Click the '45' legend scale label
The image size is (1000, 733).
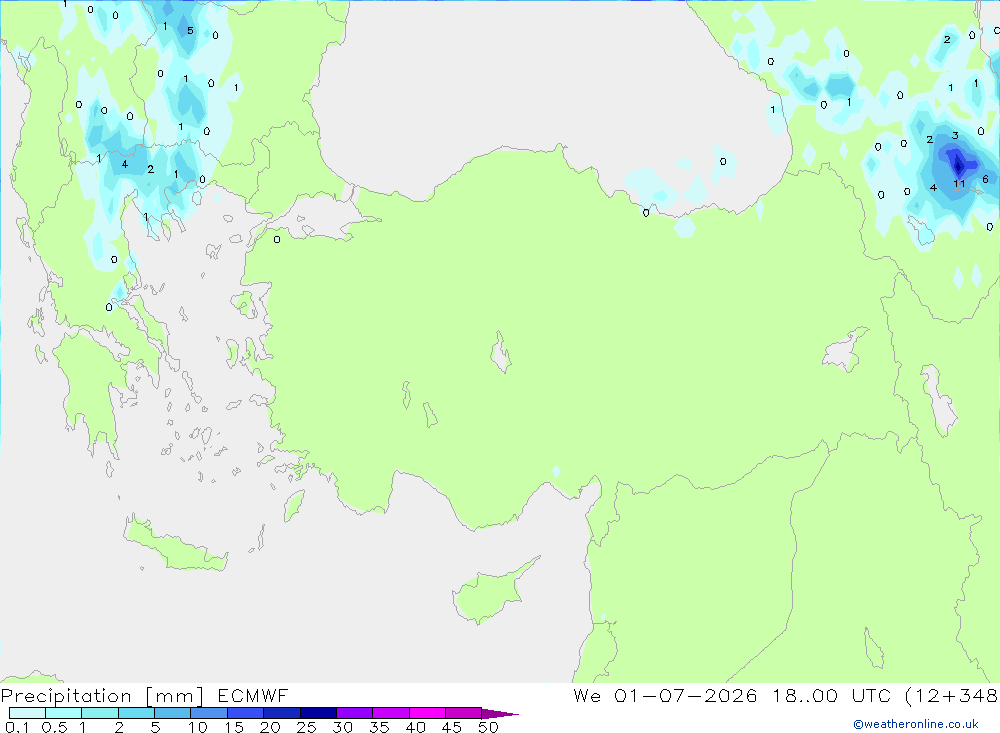(452, 727)
